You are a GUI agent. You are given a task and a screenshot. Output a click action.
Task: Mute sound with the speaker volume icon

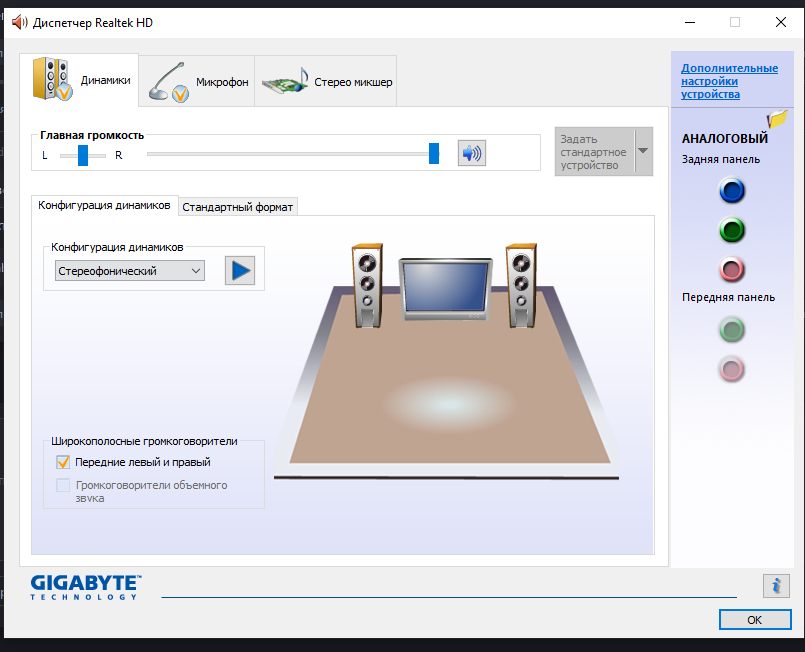(x=471, y=153)
